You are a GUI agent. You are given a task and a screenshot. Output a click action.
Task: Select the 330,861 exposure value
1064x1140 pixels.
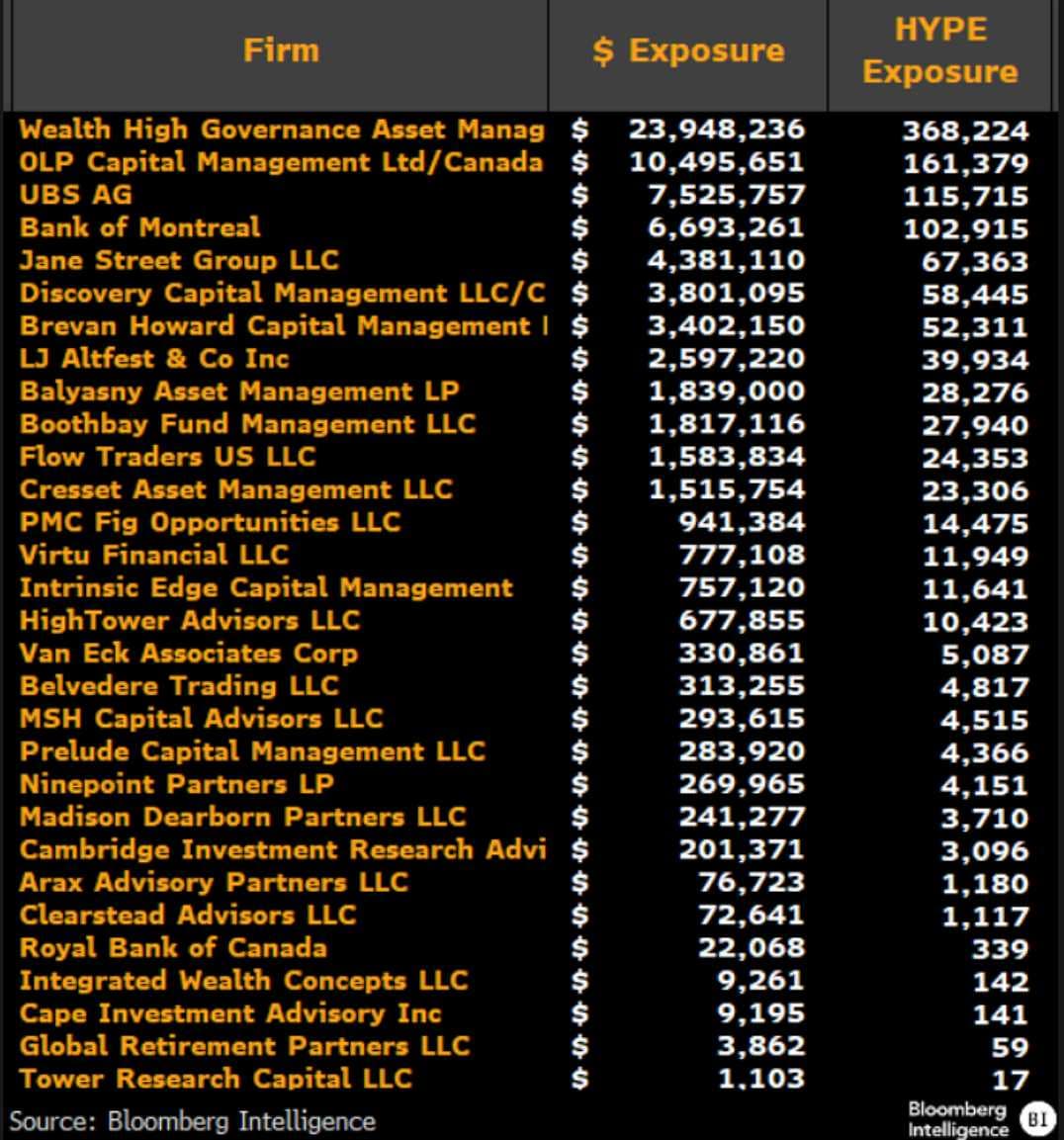[742, 653]
